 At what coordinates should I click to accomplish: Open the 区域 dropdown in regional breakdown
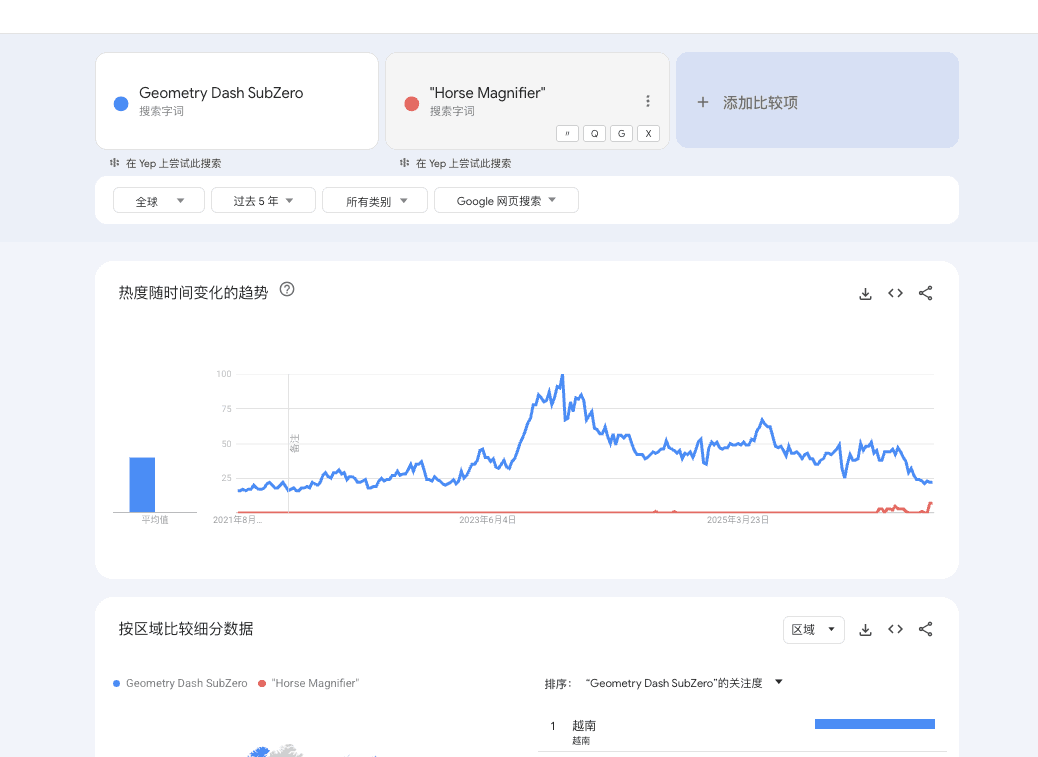point(814,629)
